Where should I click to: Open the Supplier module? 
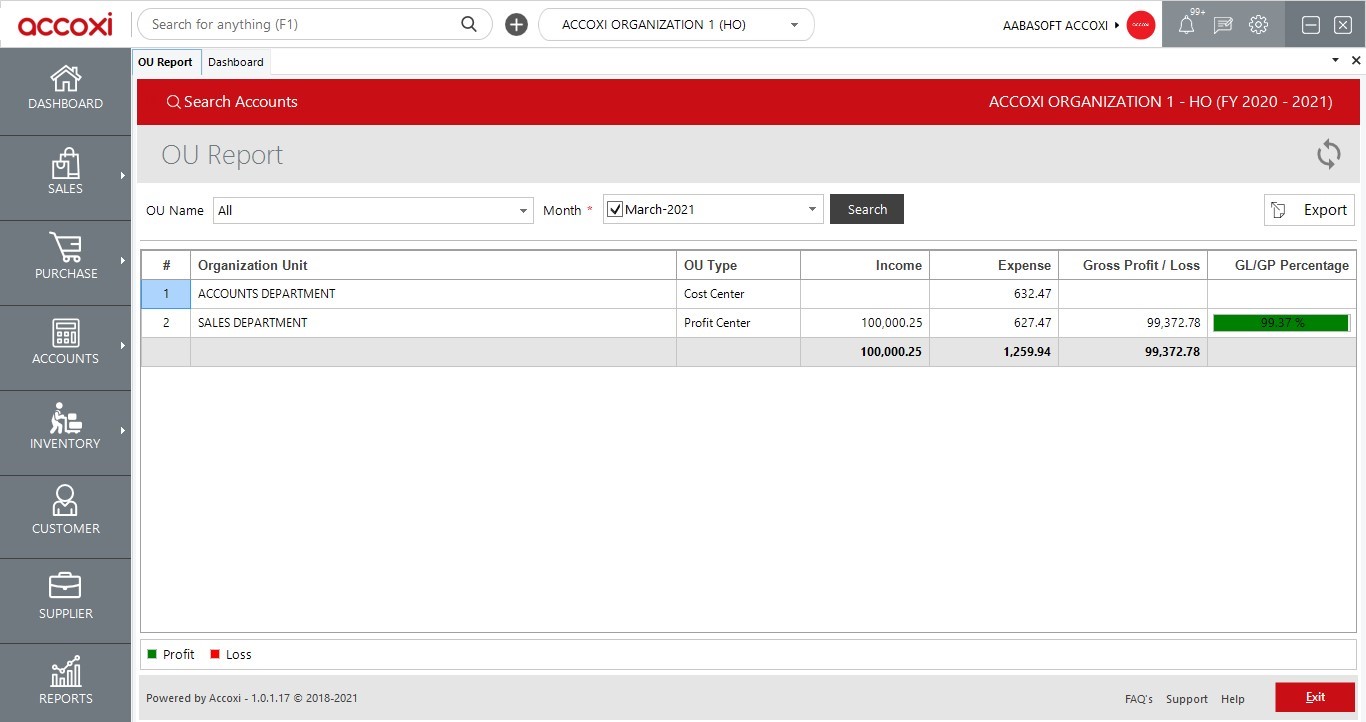pos(65,598)
